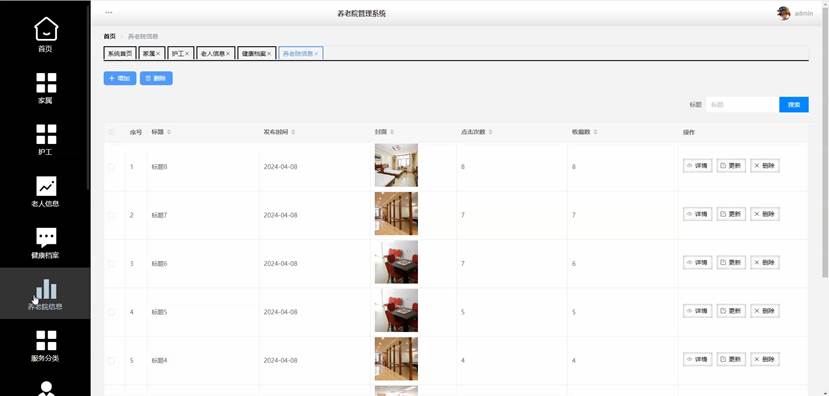Open 健康档案 in the sidebar
This screenshot has width=829, height=396.
pyautogui.click(x=45, y=243)
